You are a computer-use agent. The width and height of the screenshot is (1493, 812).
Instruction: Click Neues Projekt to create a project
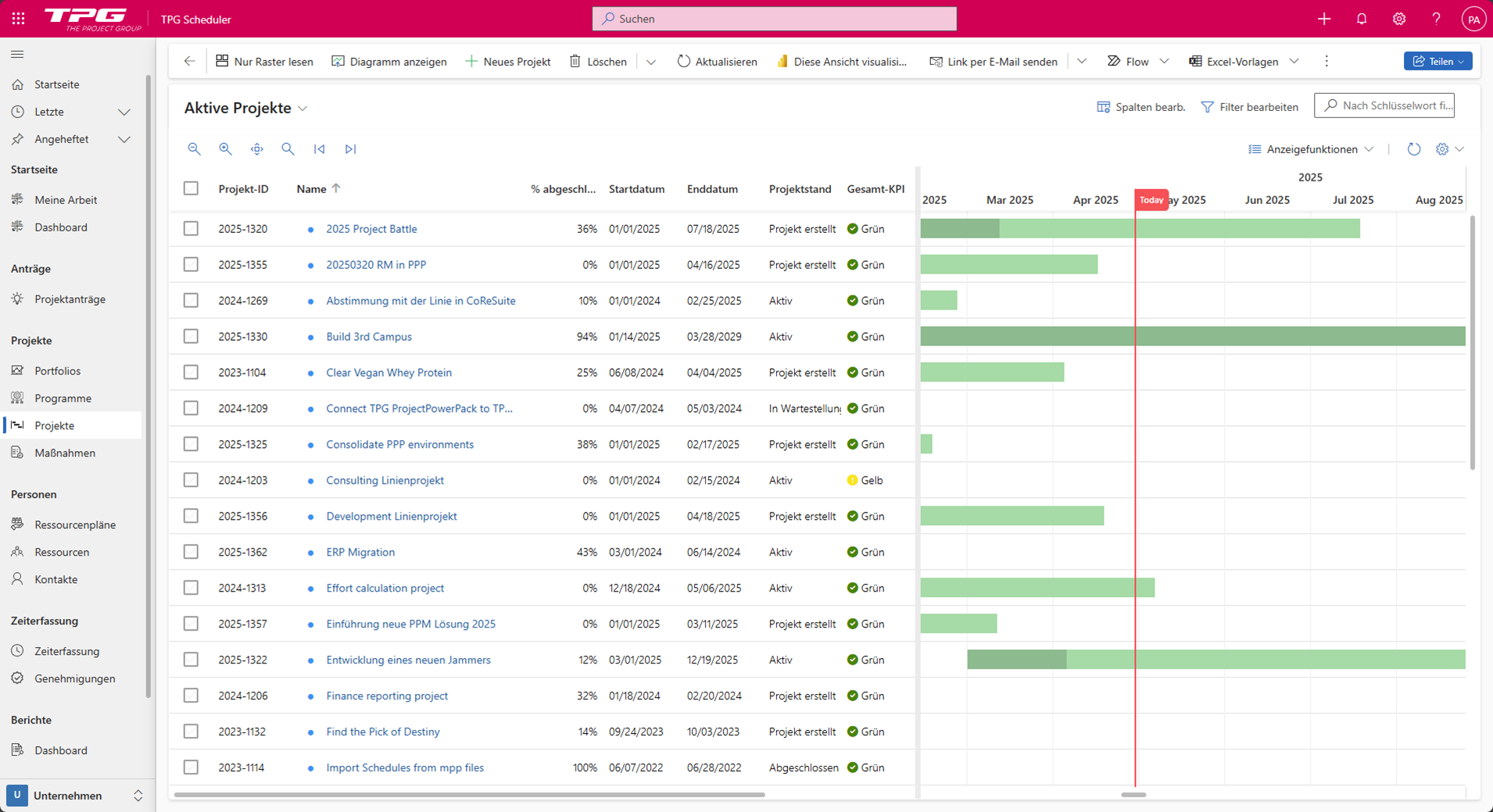507,61
